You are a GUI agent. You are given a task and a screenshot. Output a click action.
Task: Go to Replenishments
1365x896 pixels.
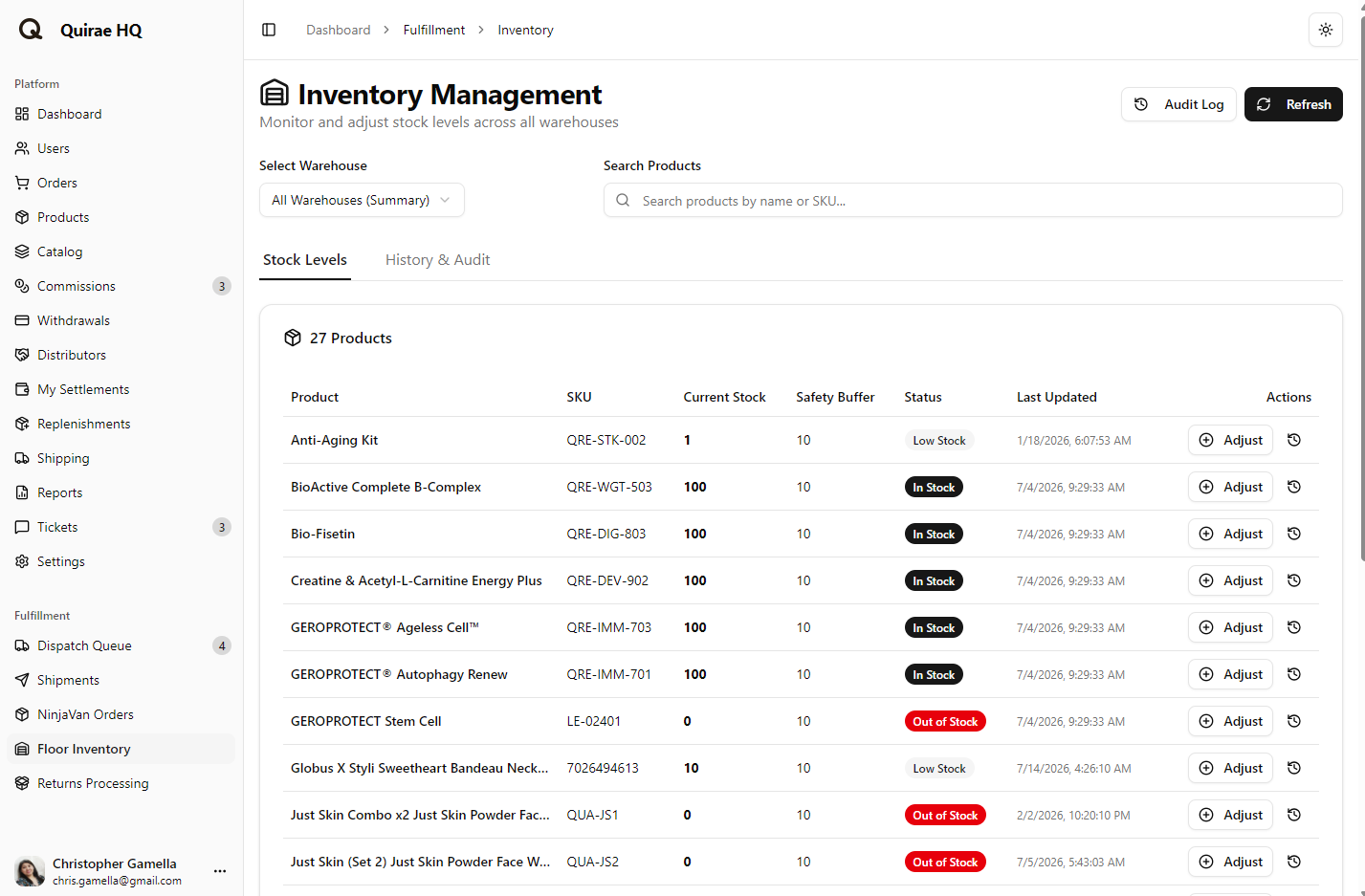pos(121,424)
